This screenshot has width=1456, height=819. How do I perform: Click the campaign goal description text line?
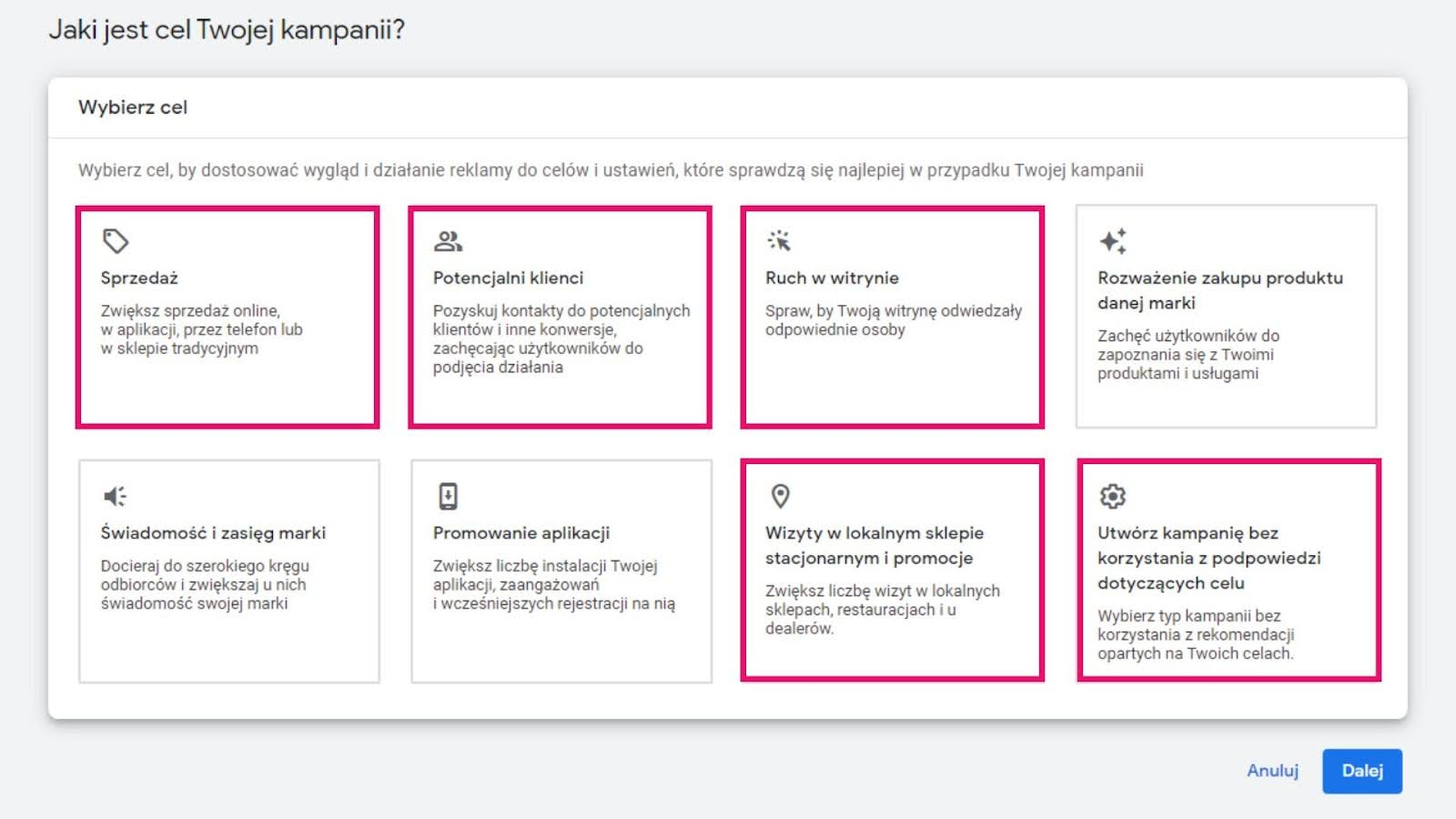(x=612, y=168)
